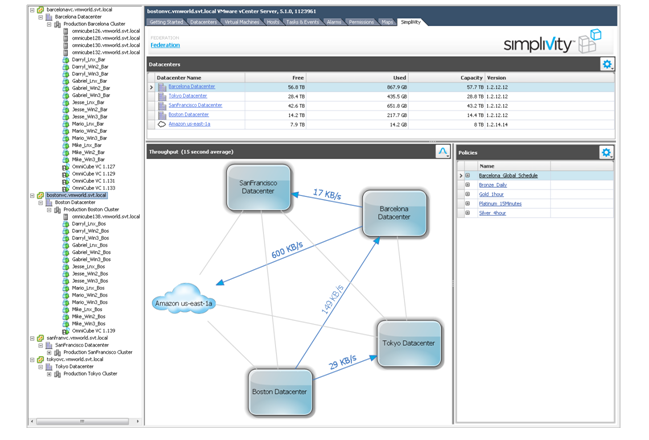The height and width of the screenshot is (440, 649).
Task: Expand the Gold_1hour policy row
Action: [x=468, y=194]
